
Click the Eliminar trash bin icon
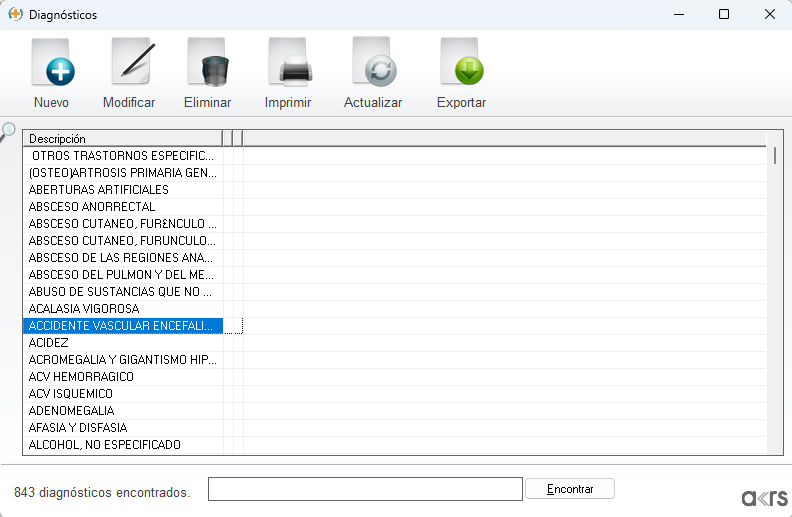tap(208, 66)
